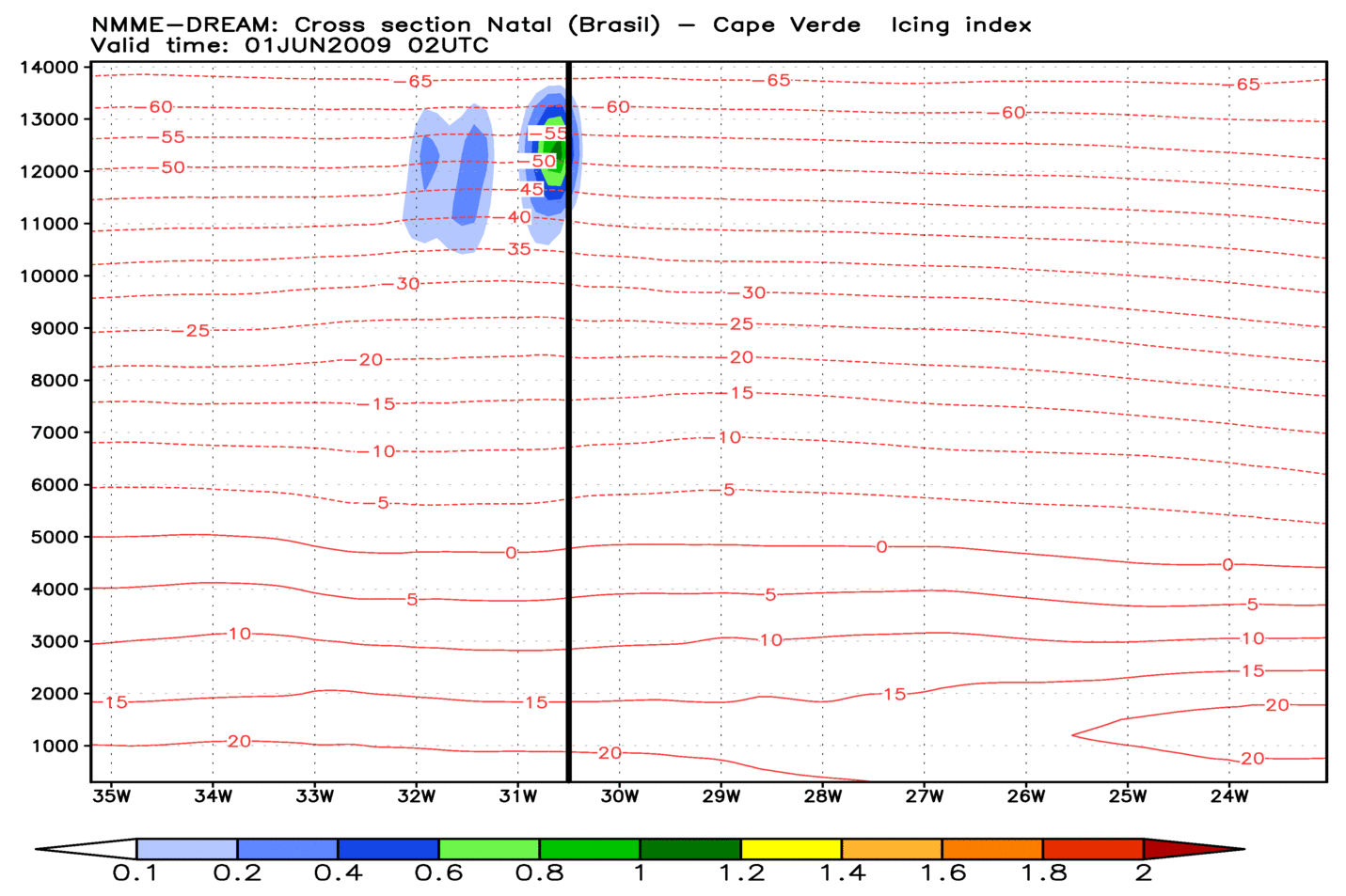The image size is (1346, 896).
Task: Pick the orange 1.6–1.8 legend swatch
Action: [x=992, y=849]
